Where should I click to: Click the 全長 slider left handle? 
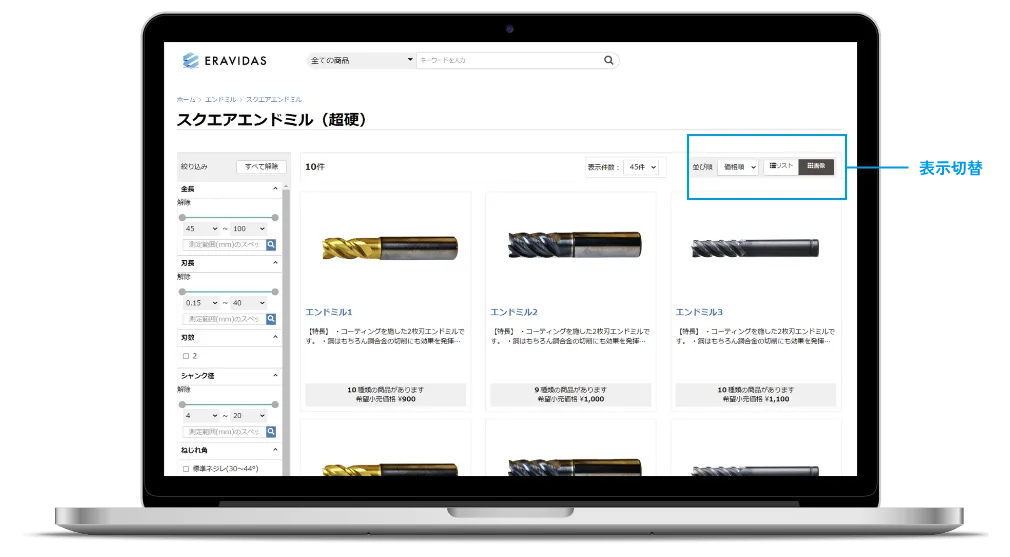click(182, 218)
